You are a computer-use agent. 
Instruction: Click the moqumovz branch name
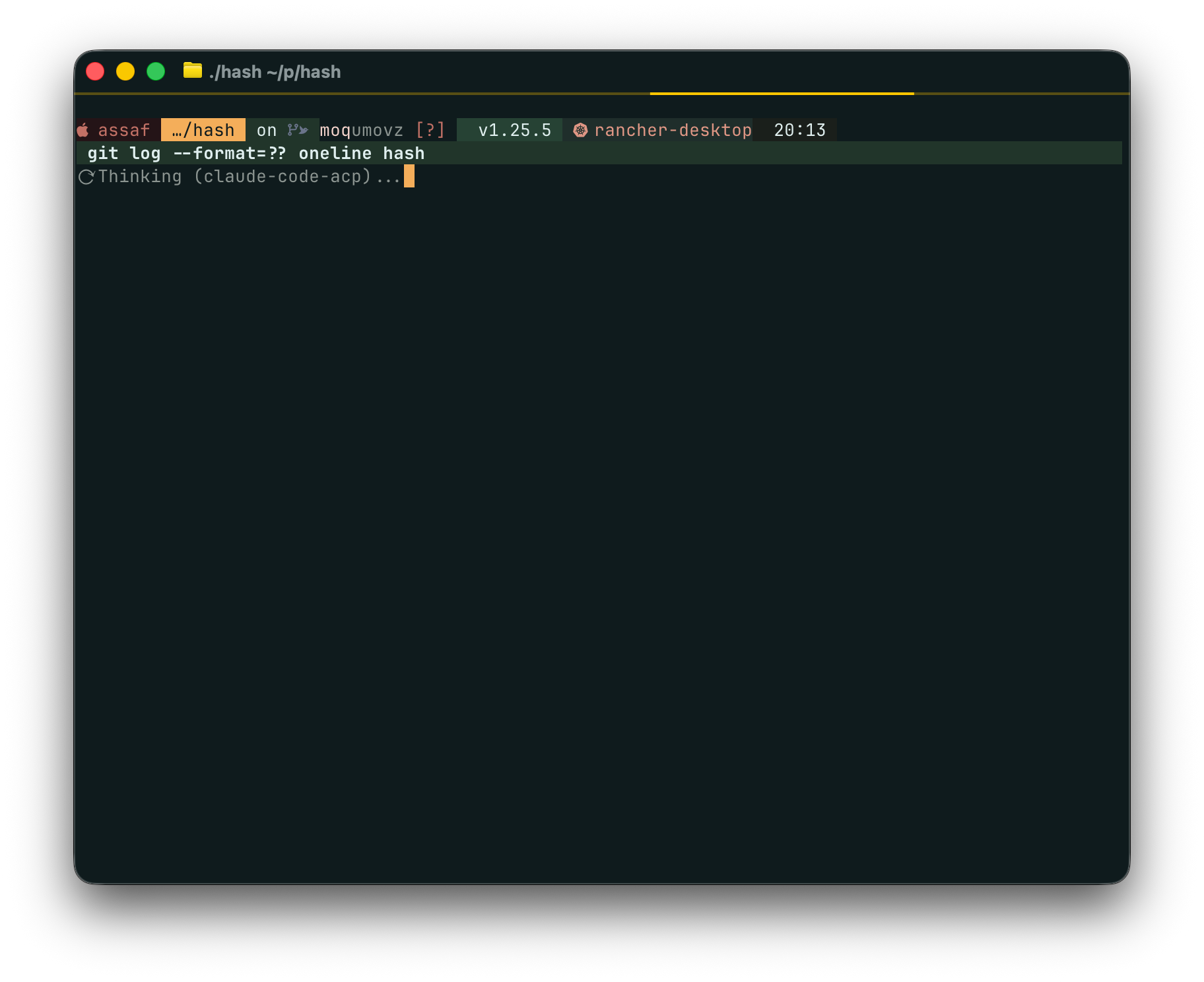pyautogui.click(x=361, y=130)
